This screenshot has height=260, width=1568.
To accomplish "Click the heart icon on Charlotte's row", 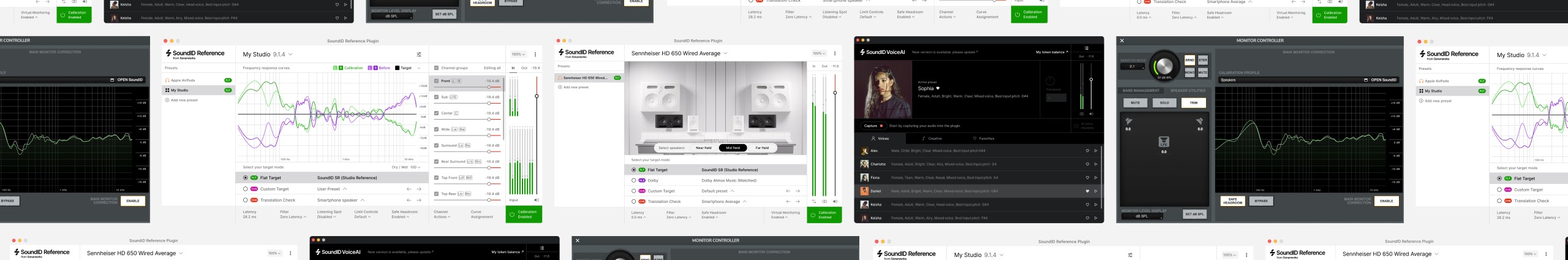I will [x=1087, y=164].
